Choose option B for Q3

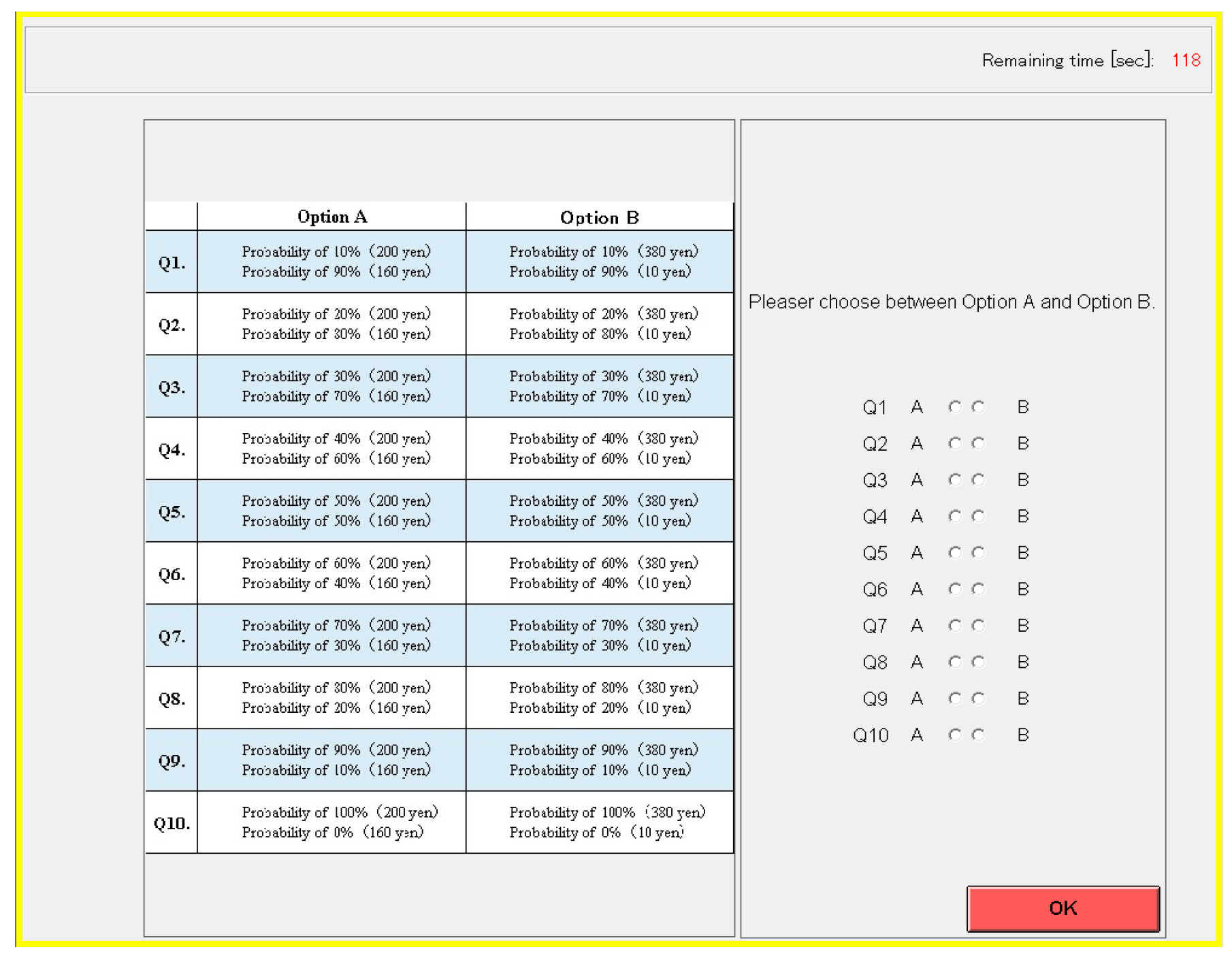[x=978, y=480]
